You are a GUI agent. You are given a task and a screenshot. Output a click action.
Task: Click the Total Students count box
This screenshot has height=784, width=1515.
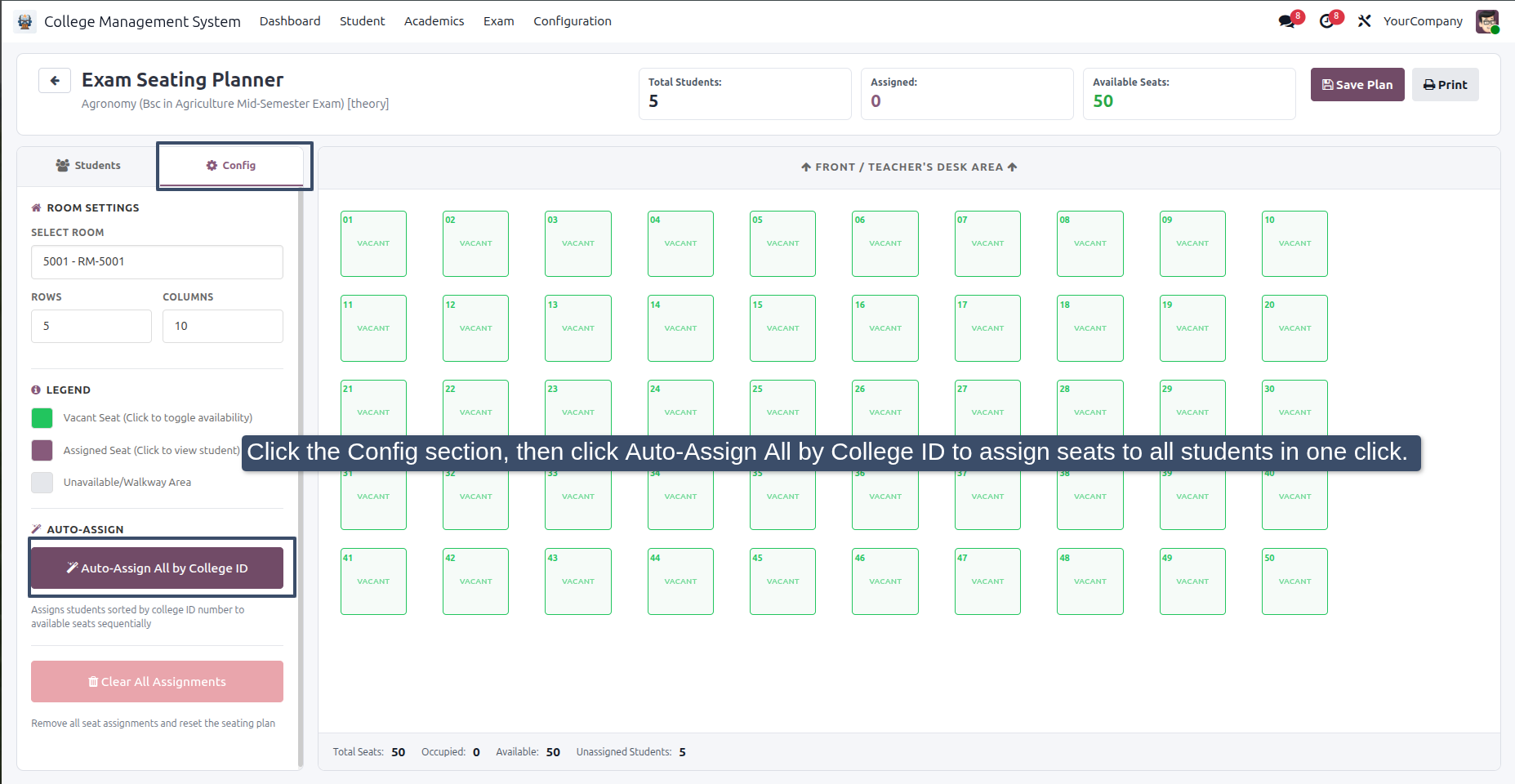tap(745, 94)
